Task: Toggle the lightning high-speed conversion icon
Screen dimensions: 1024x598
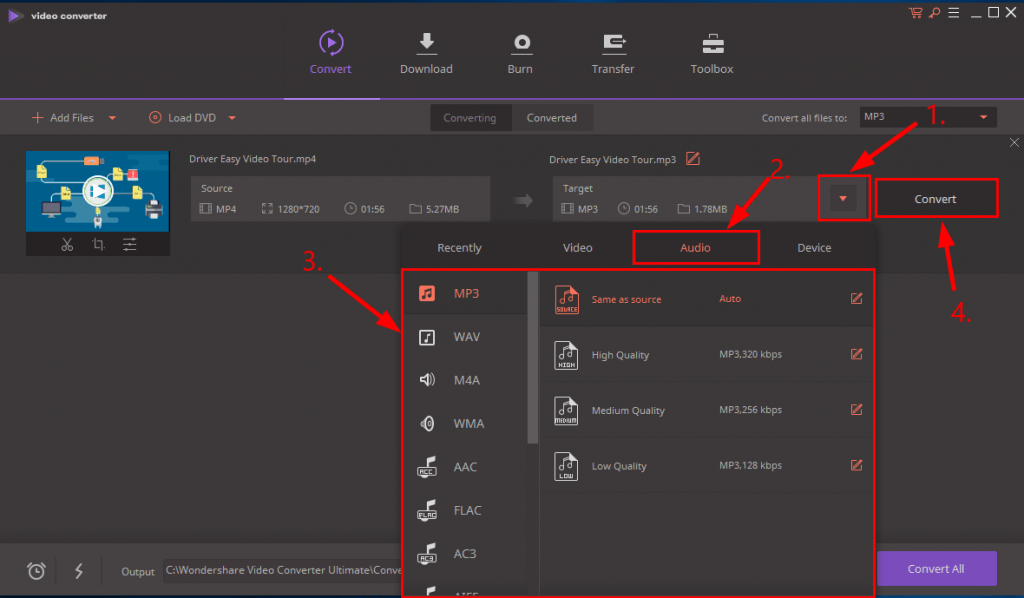Action: coord(79,571)
